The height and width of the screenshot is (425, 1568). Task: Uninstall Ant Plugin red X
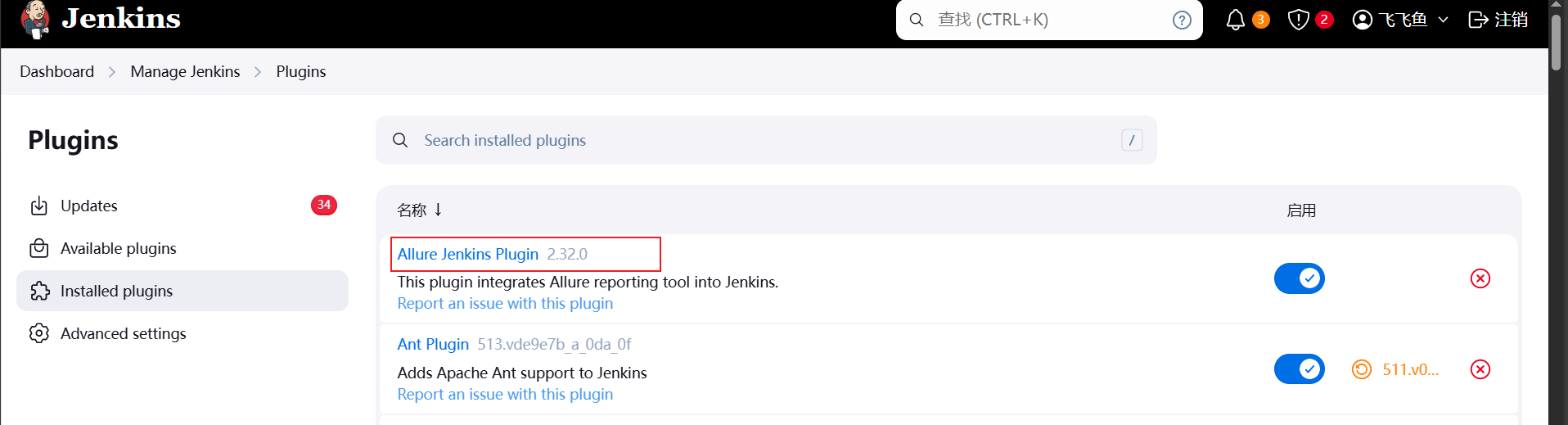pos(1480,369)
